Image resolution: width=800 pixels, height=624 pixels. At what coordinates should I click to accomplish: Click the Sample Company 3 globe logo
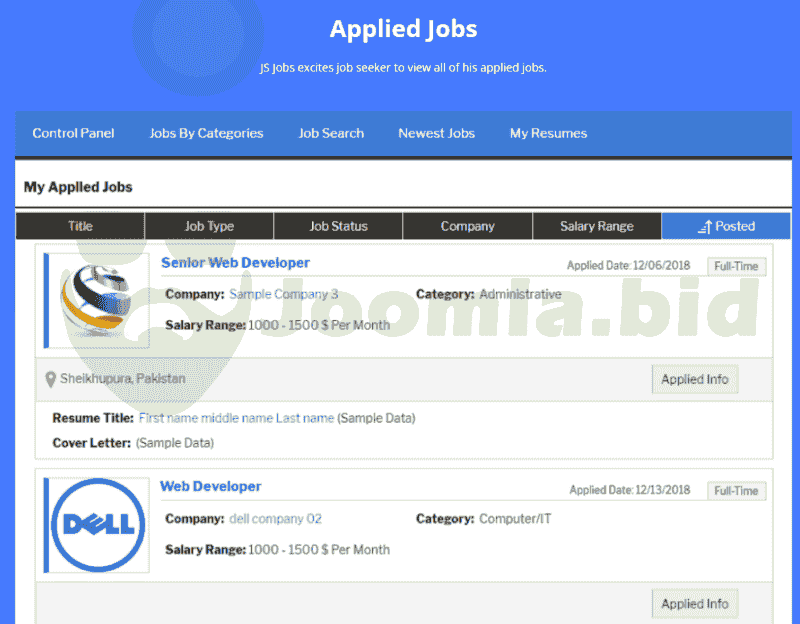(x=98, y=300)
